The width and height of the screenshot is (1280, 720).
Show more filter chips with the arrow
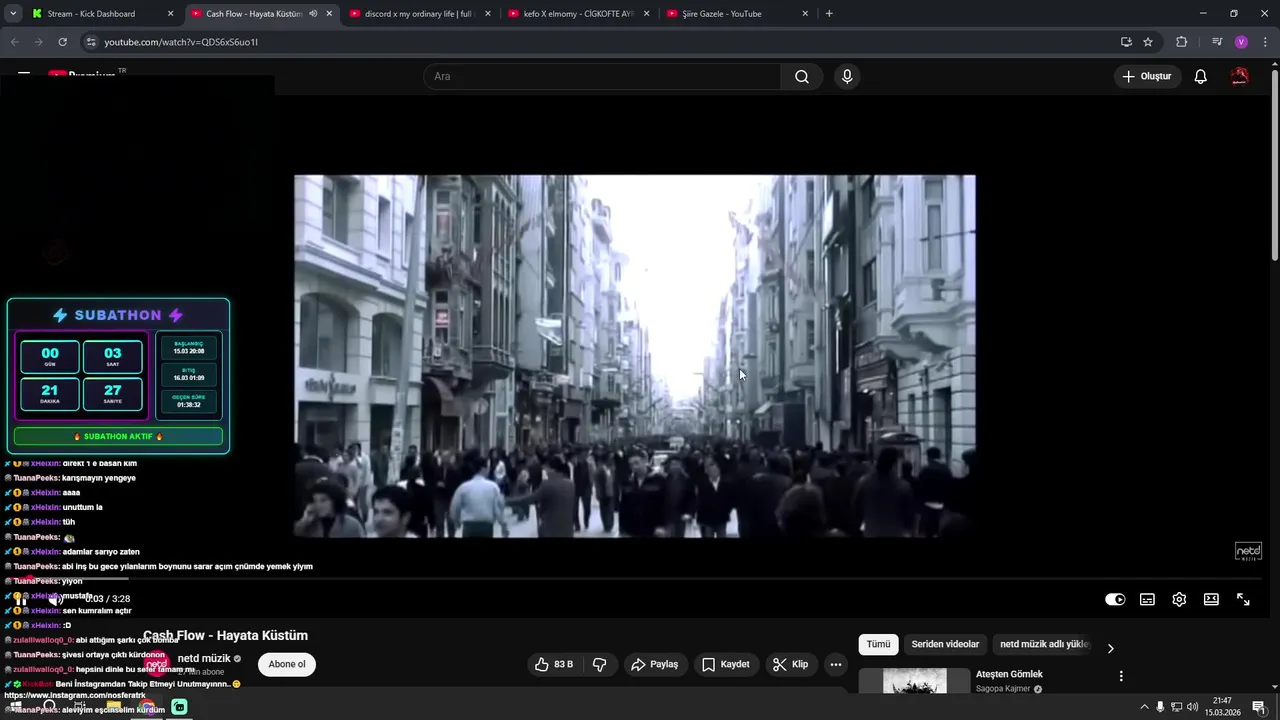click(1110, 648)
